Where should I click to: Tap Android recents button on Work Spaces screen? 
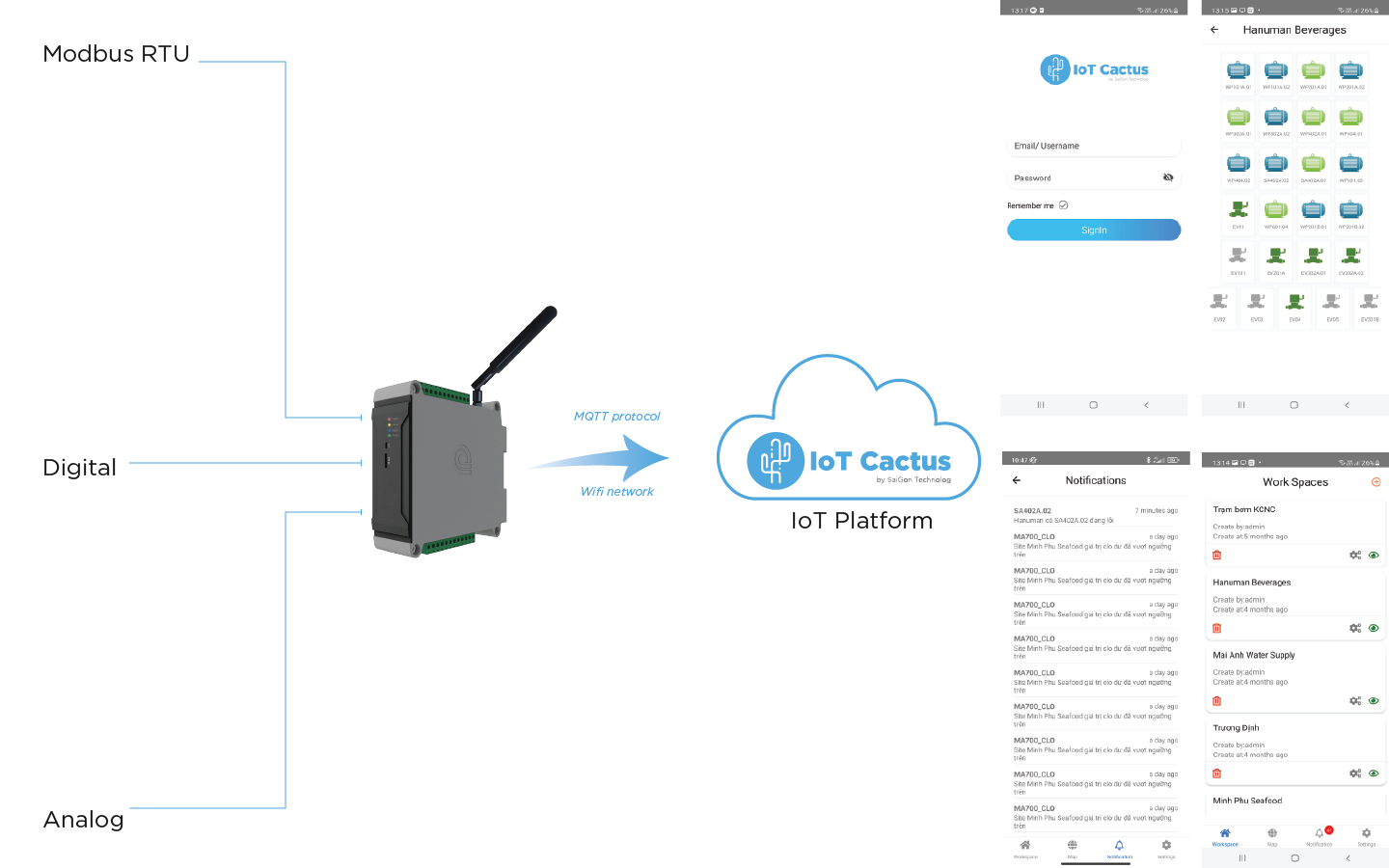click(x=1242, y=857)
